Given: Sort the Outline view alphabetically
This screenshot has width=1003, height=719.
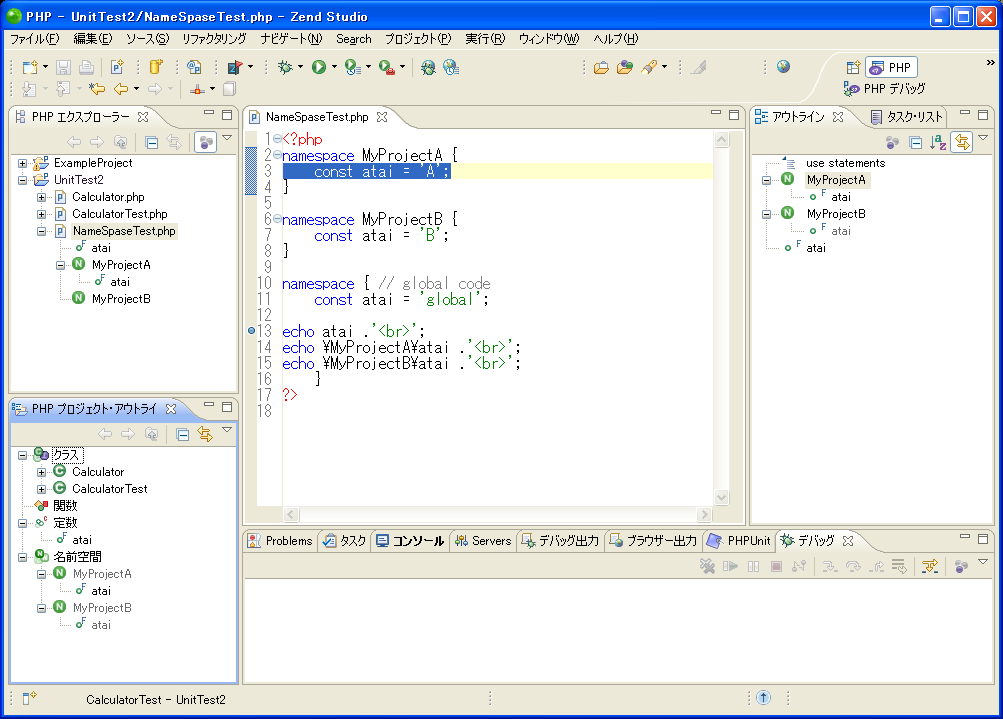Looking at the screenshot, I should click(x=938, y=143).
